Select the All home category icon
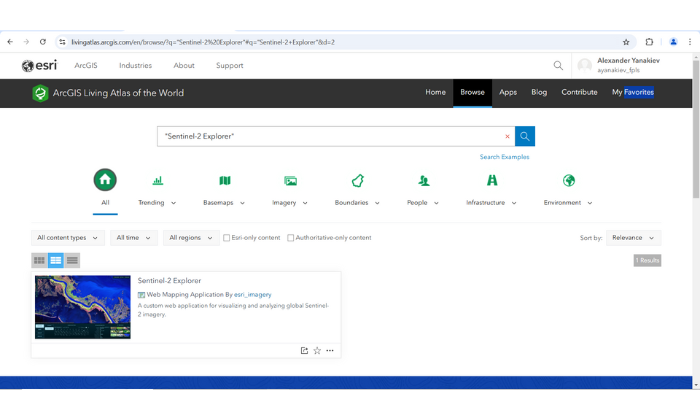700x420 pixels. tap(105, 179)
